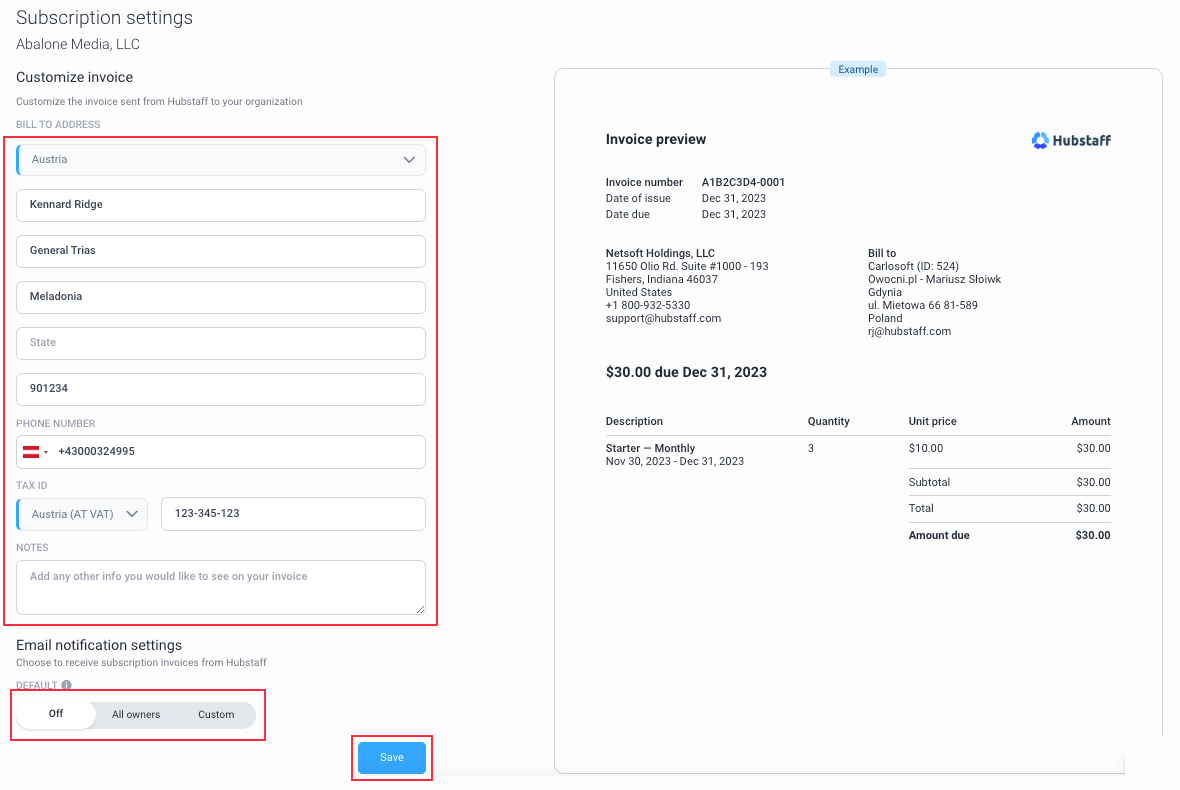Viewport: 1180px width, 790px height.
Task: Click the phone number field +43000324995
Action: (239, 452)
